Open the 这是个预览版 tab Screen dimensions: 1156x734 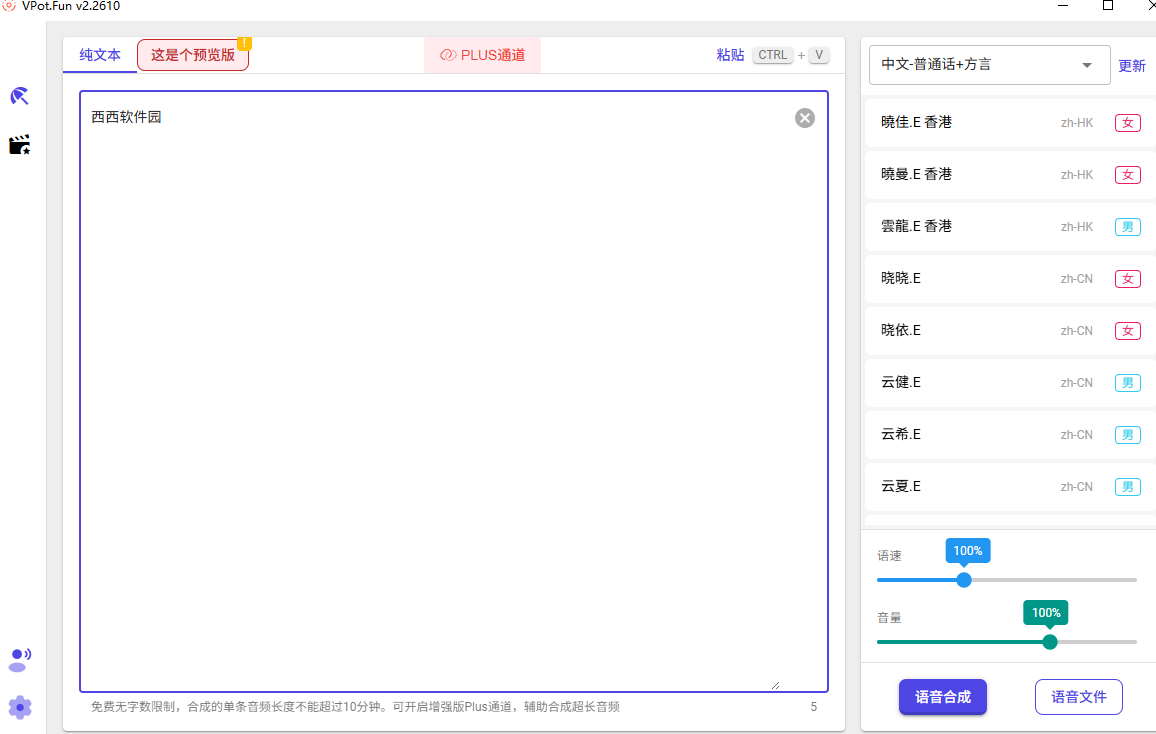pos(192,55)
